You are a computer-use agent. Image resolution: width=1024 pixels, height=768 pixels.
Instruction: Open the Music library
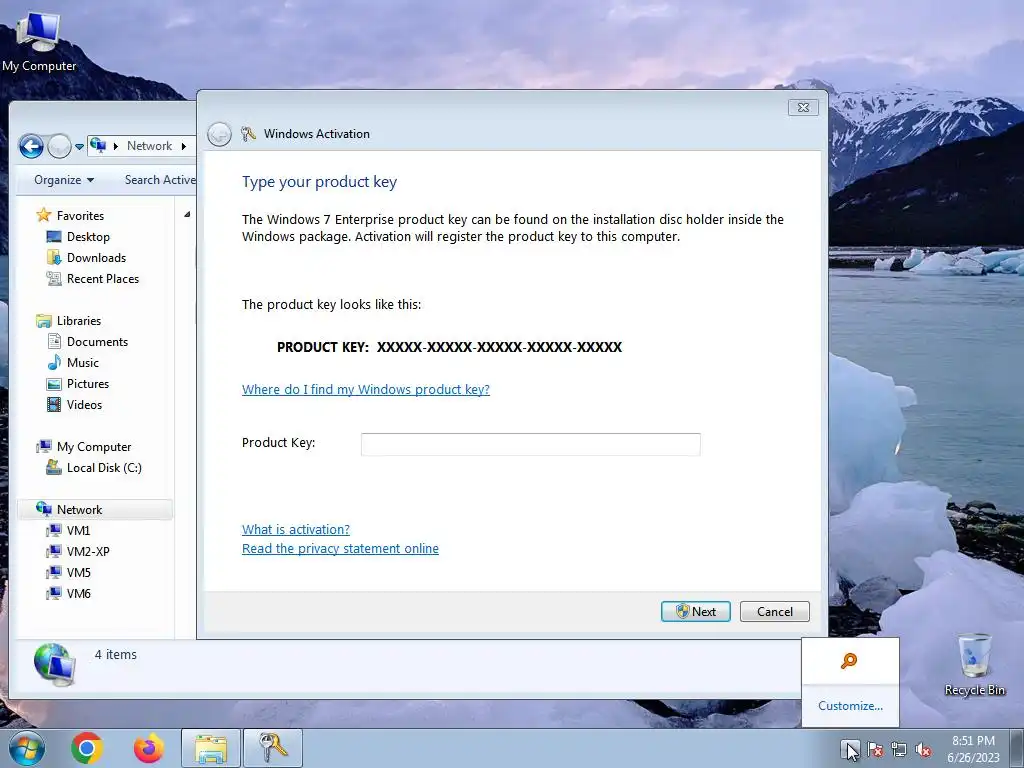coord(82,362)
